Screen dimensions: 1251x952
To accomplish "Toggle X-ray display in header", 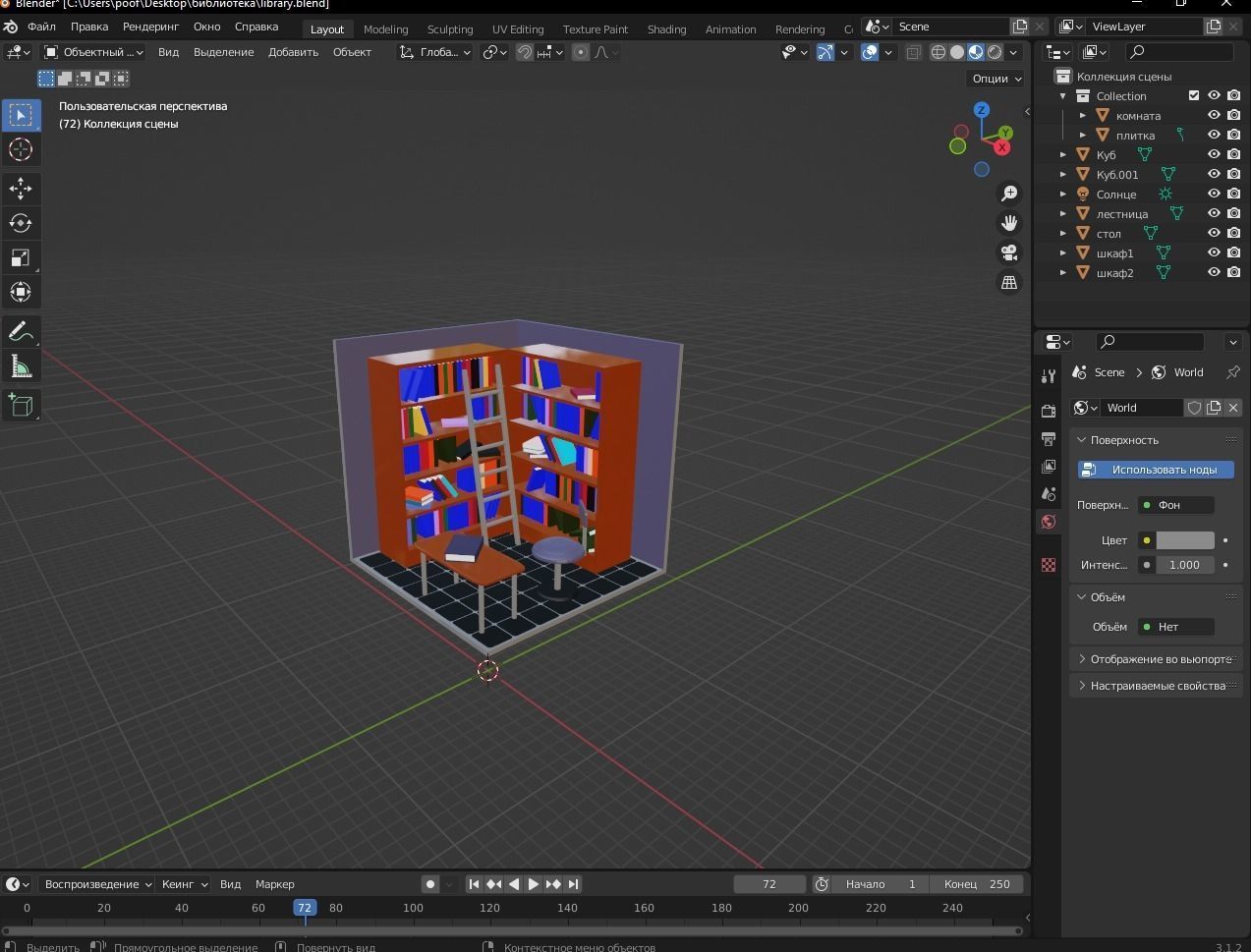I will (x=913, y=52).
